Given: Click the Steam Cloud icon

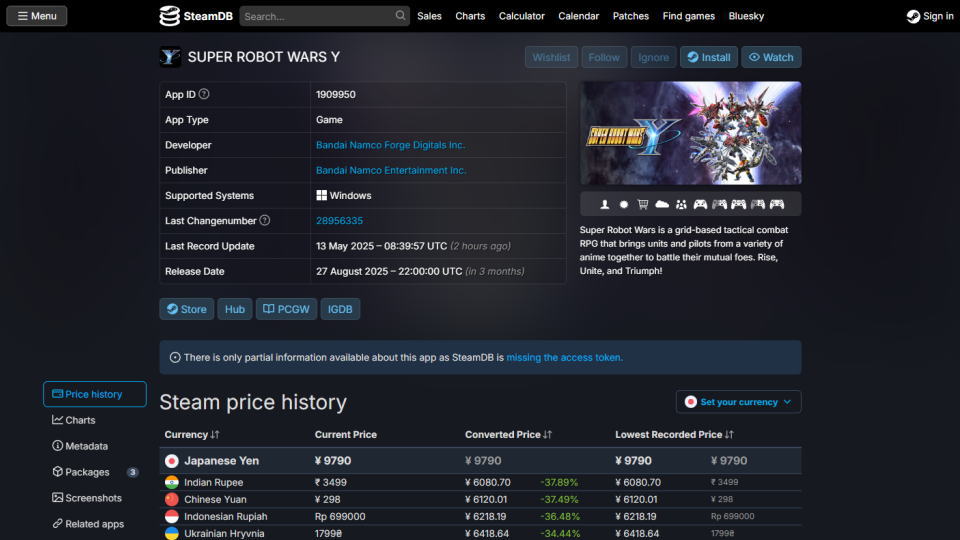Looking at the screenshot, I should (x=662, y=204).
